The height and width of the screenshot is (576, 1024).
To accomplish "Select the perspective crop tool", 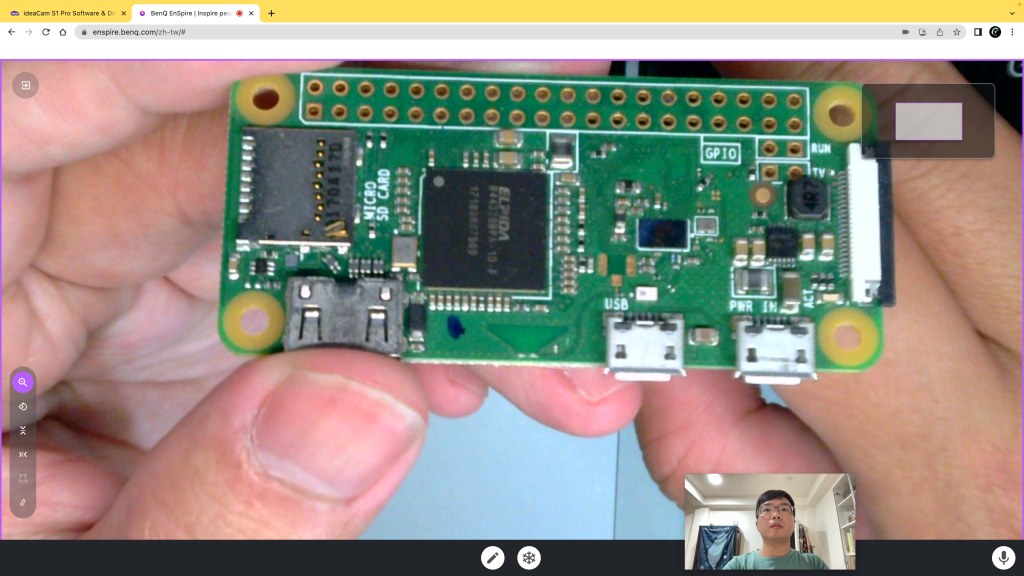I will [22, 478].
